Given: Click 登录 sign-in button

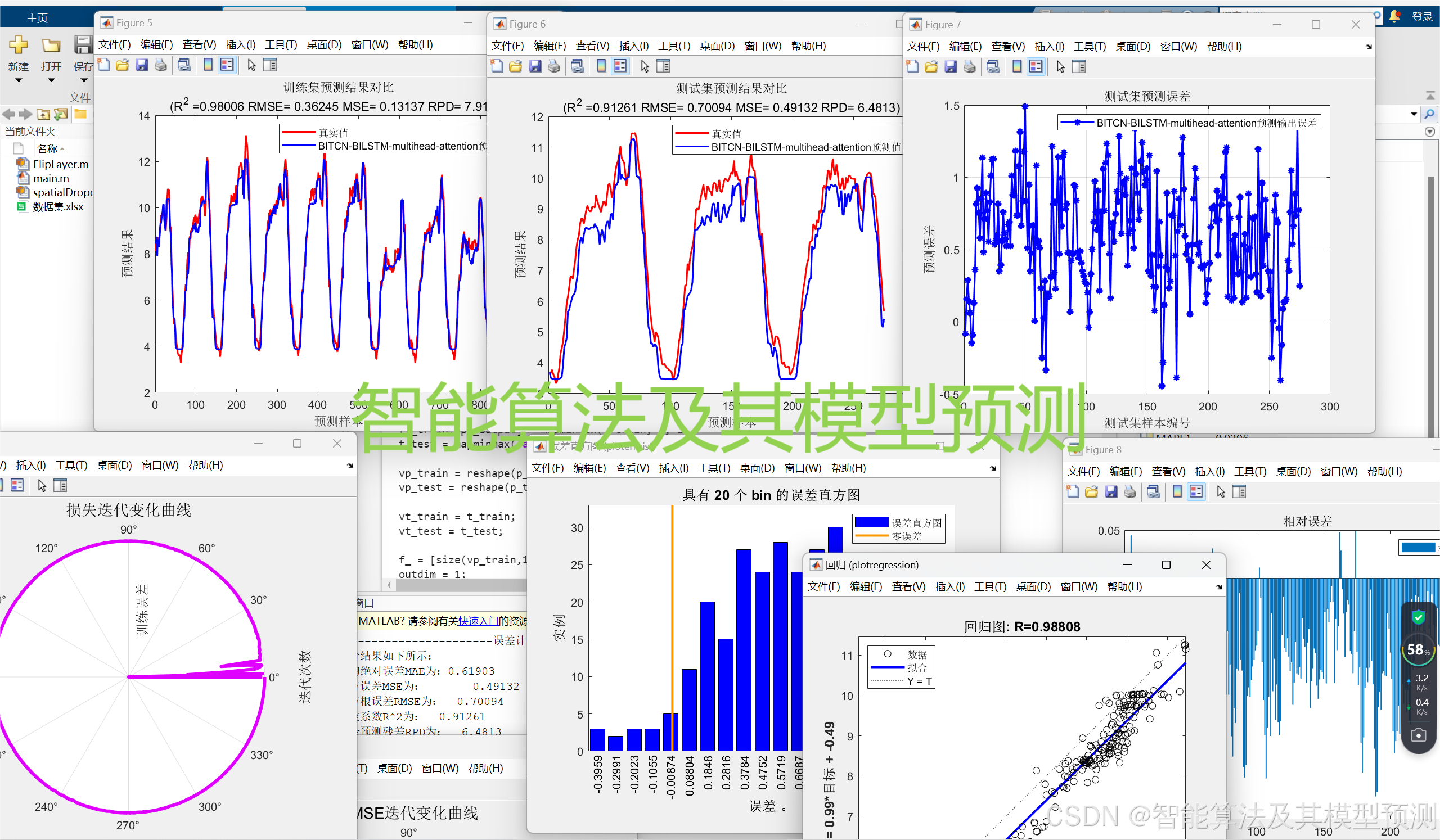Looking at the screenshot, I should (x=1421, y=16).
